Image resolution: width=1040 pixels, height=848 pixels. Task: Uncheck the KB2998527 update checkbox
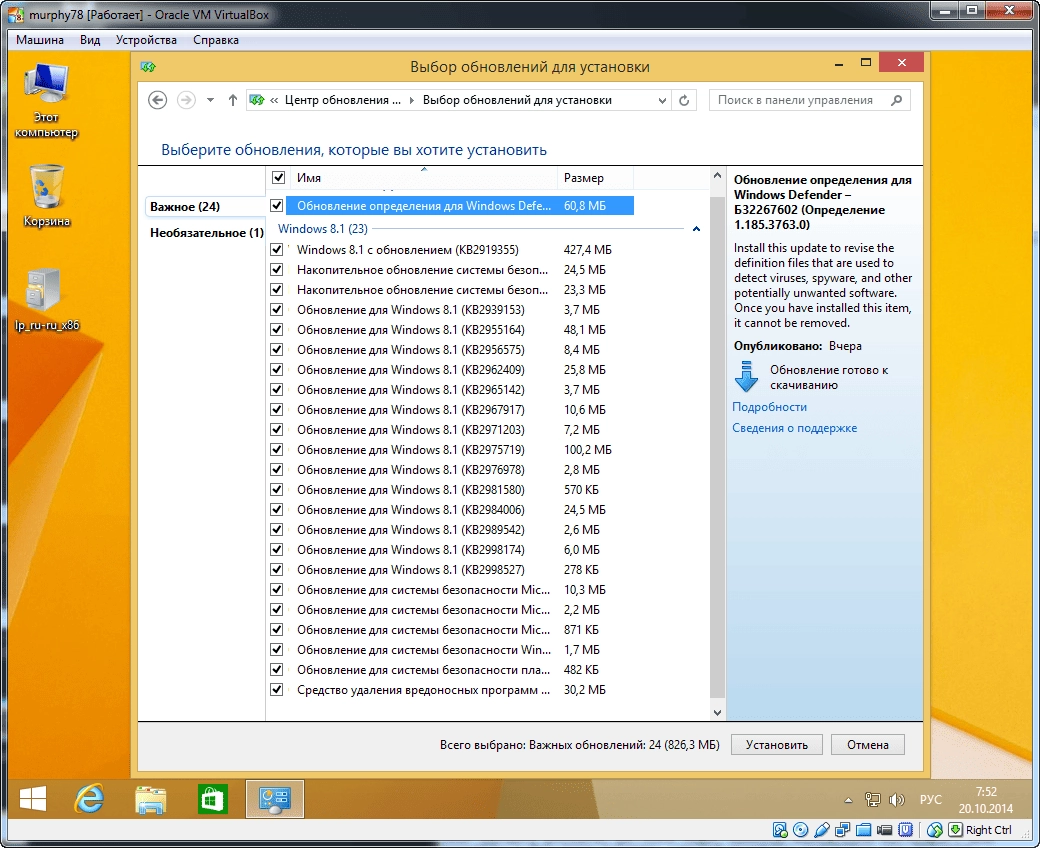tap(277, 570)
